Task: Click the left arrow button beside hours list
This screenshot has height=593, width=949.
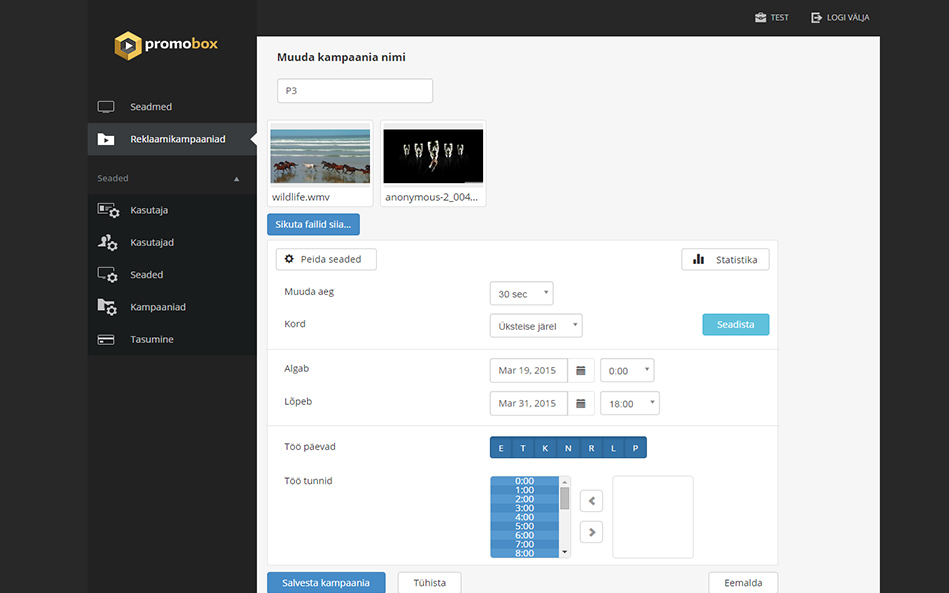Action: [x=591, y=501]
